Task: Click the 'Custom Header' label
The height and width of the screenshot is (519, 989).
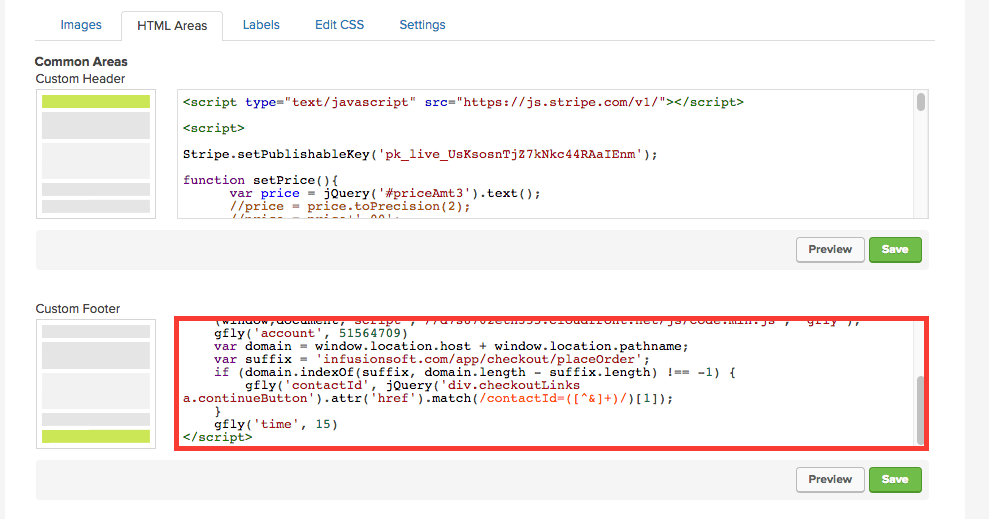Action: point(80,79)
